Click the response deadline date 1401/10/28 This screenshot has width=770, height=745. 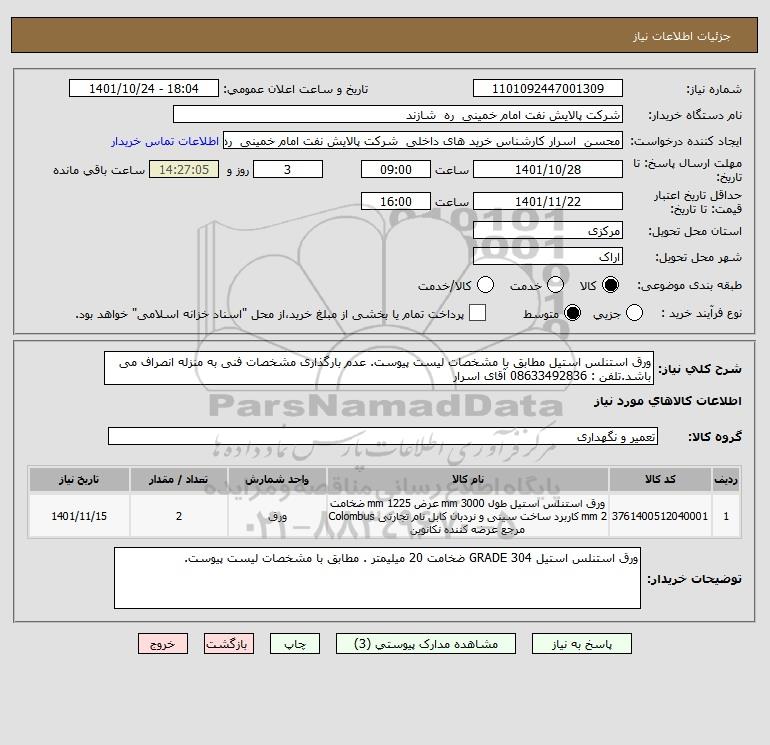pos(548,169)
